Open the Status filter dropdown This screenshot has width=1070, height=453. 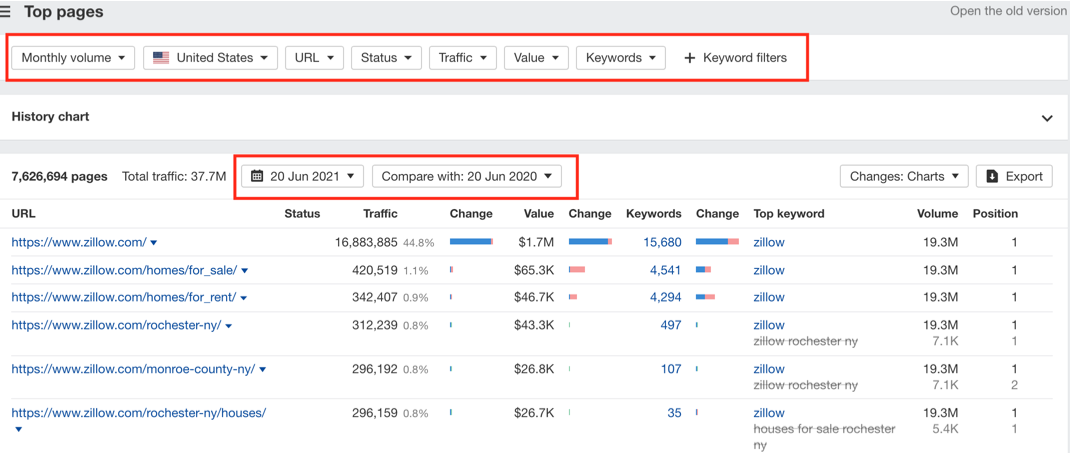point(386,58)
